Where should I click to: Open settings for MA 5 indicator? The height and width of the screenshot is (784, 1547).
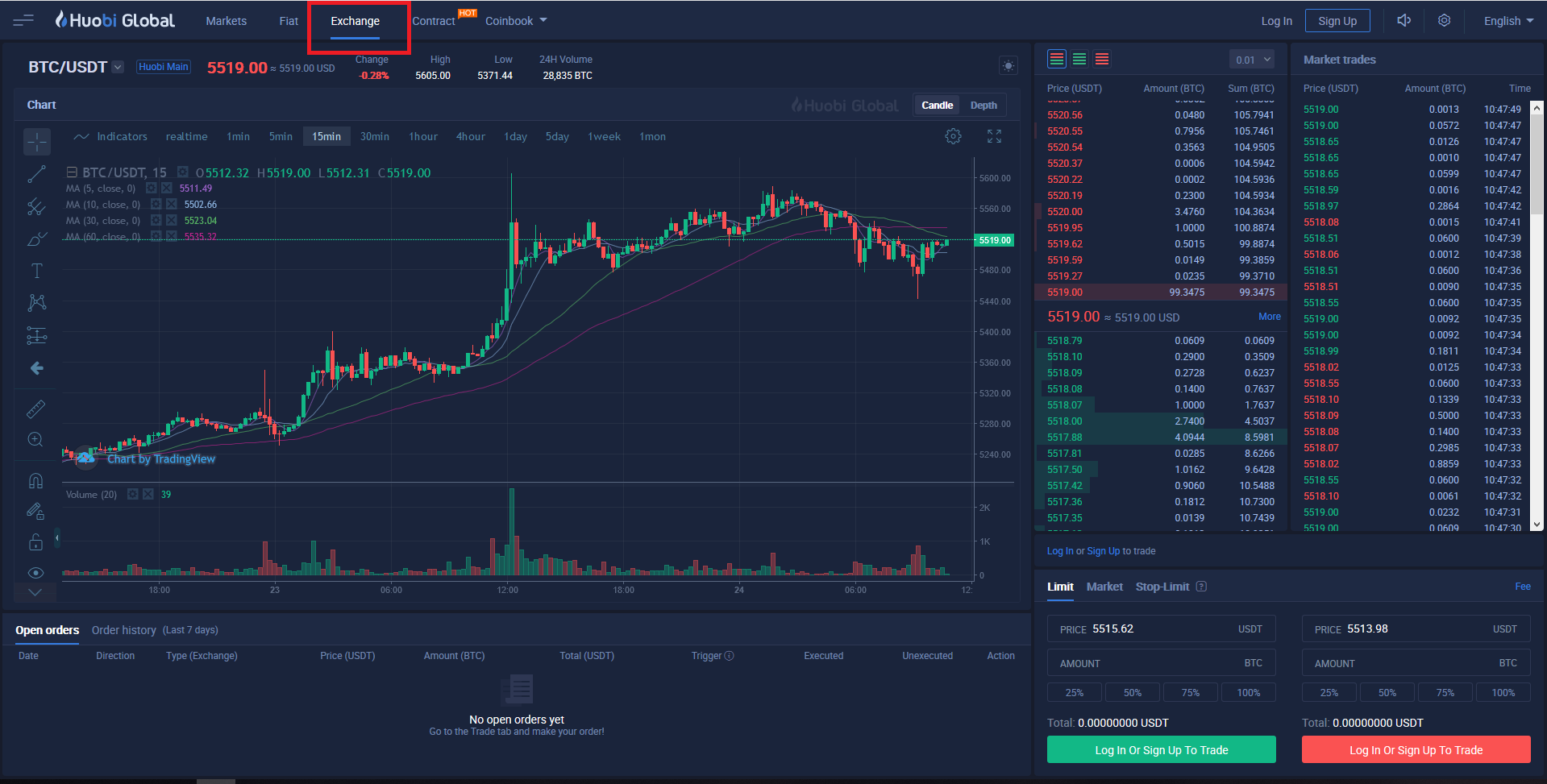[x=151, y=189]
